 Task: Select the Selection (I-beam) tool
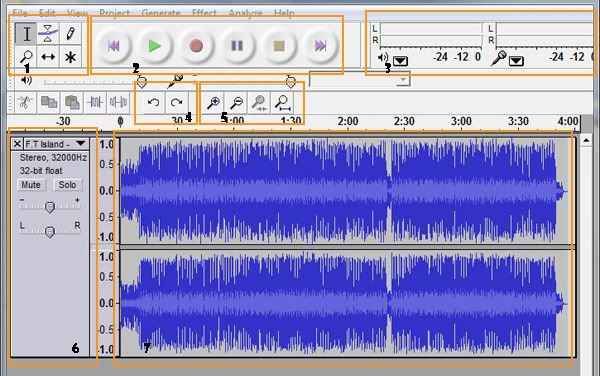26,34
